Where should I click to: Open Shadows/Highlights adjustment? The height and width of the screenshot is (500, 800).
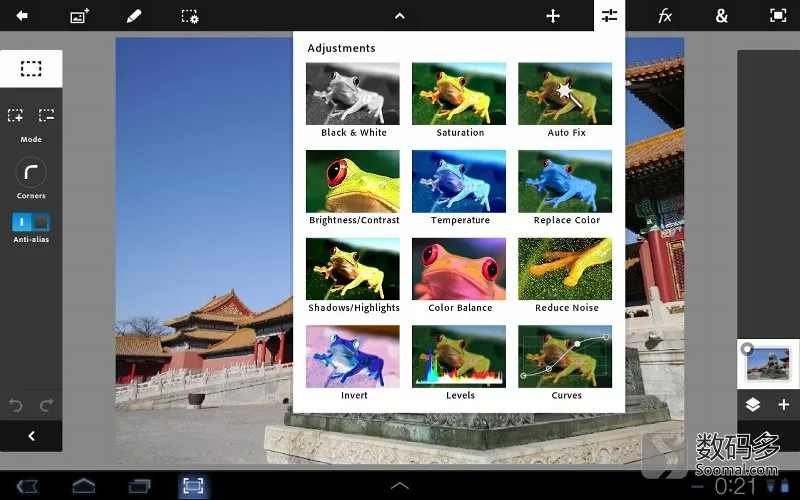[353, 276]
